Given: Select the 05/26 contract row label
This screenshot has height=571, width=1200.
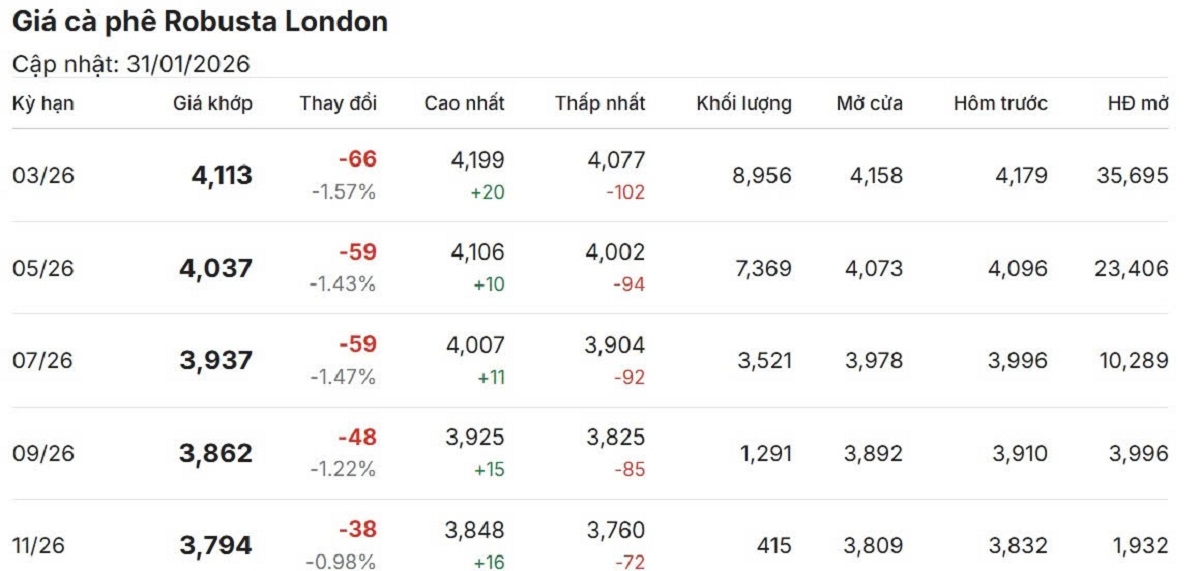Looking at the screenshot, I should 43,268.
